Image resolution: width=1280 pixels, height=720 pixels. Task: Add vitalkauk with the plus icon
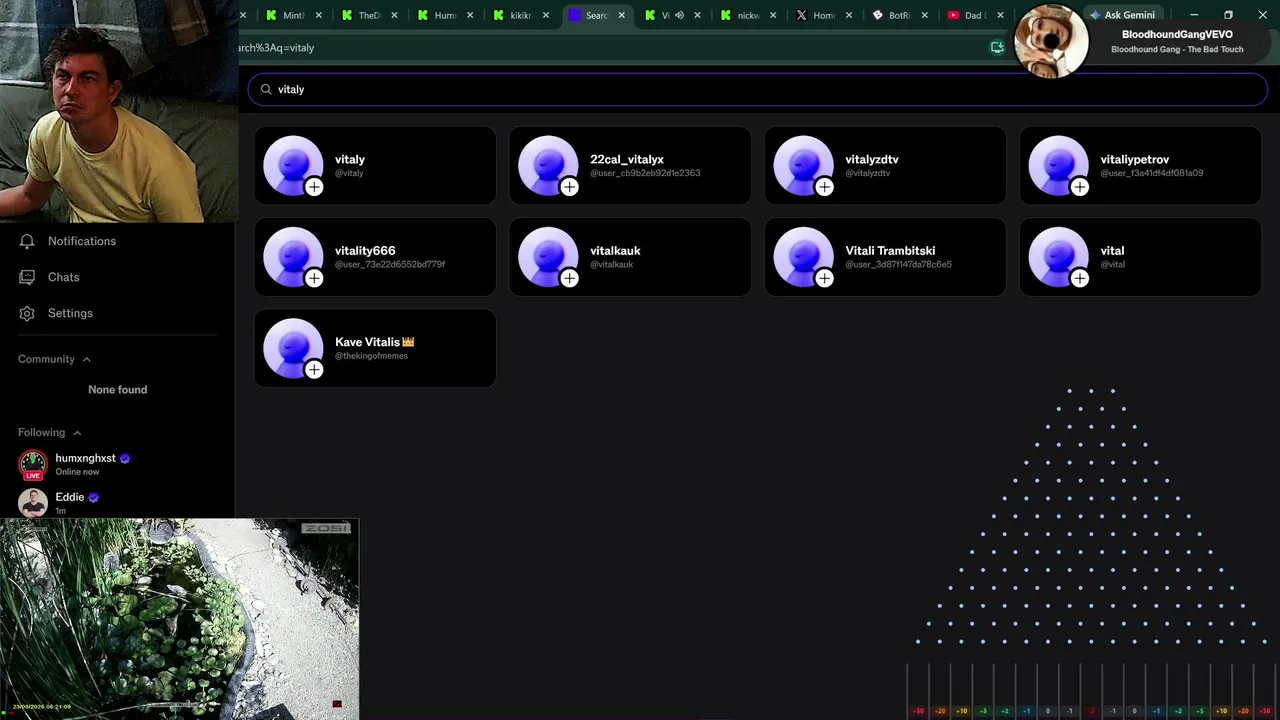click(x=569, y=278)
